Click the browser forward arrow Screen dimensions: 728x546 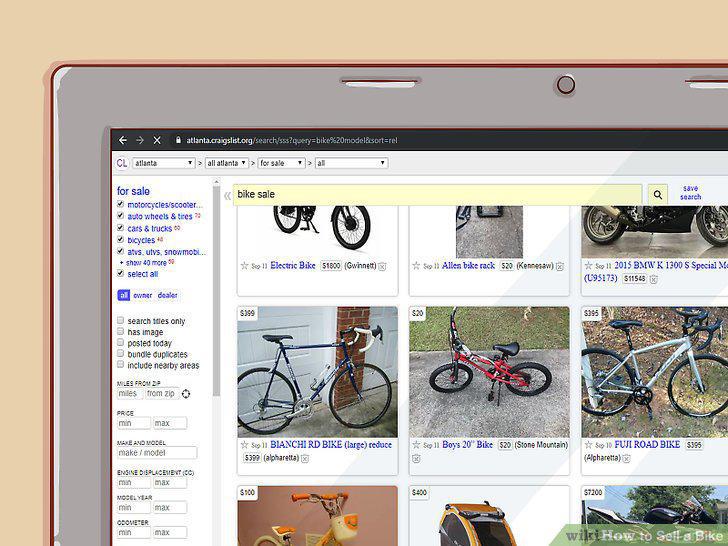[x=140, y=140]
